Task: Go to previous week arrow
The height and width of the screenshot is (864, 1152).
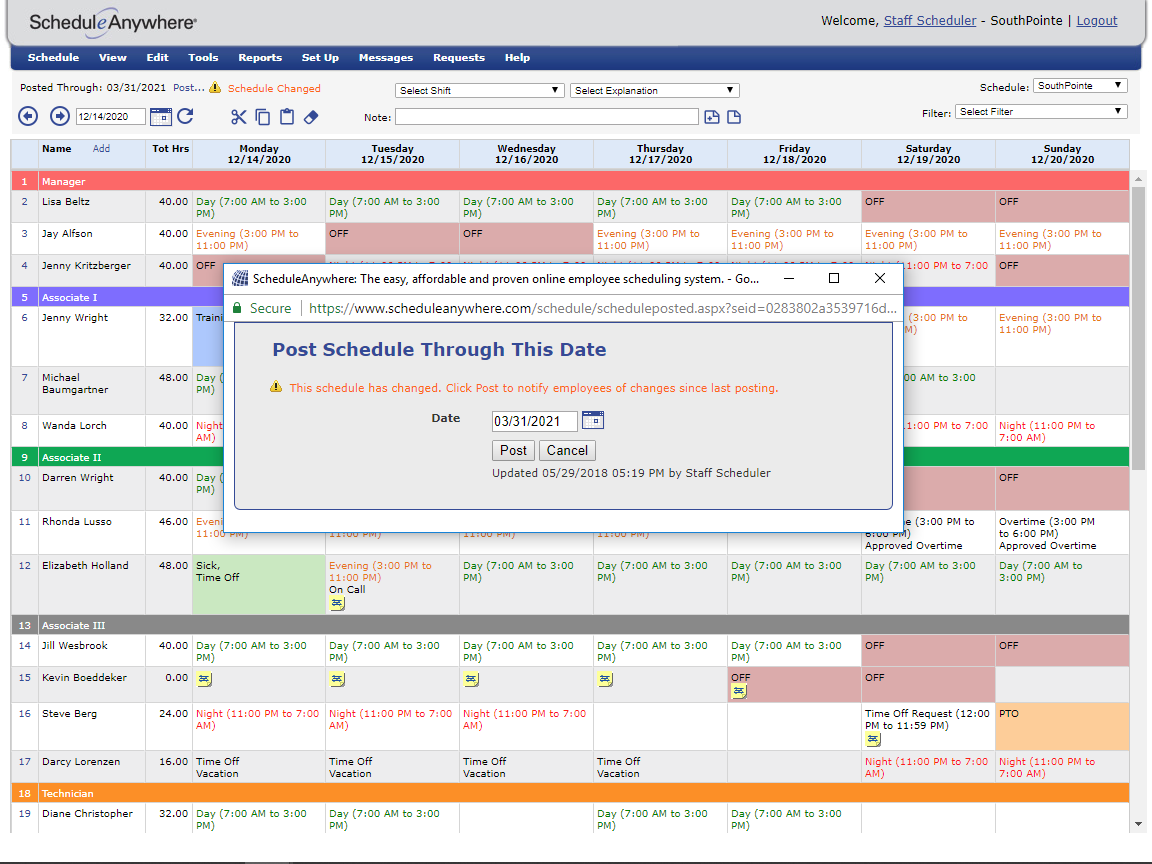Action: click(28, 116)
